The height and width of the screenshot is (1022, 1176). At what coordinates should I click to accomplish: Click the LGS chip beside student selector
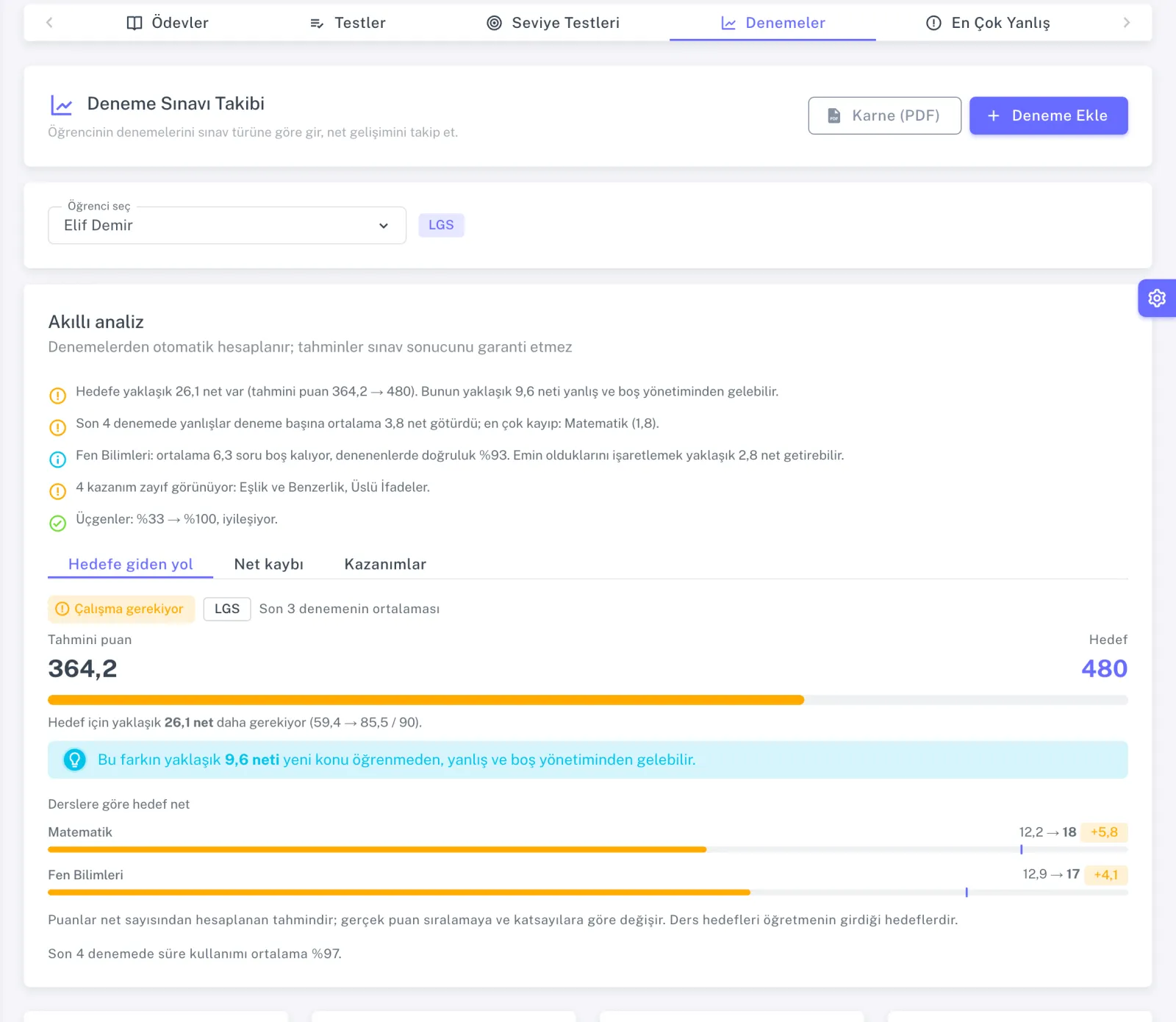(441, 225)
